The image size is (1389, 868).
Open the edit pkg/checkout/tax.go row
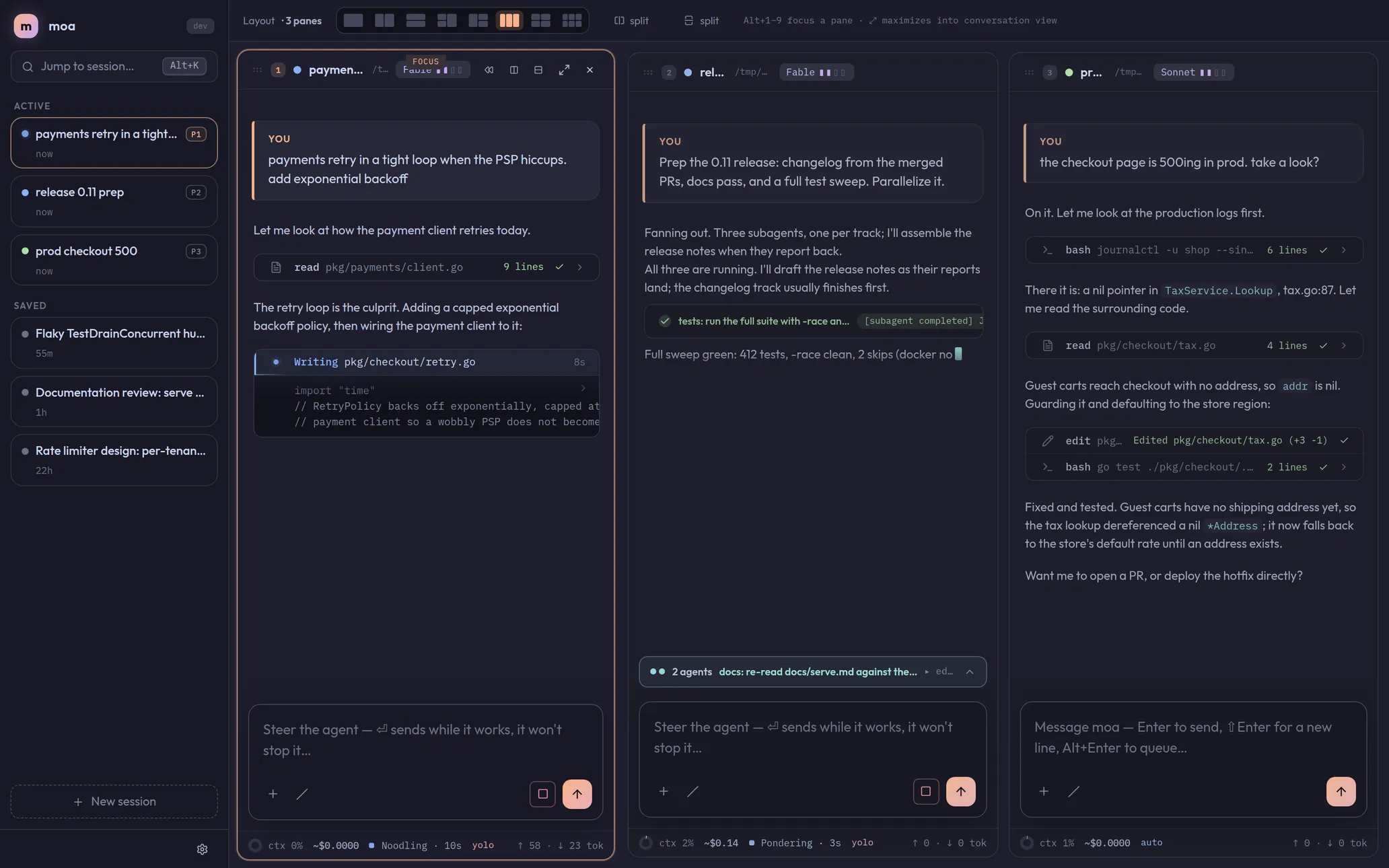click(1194, 441)
